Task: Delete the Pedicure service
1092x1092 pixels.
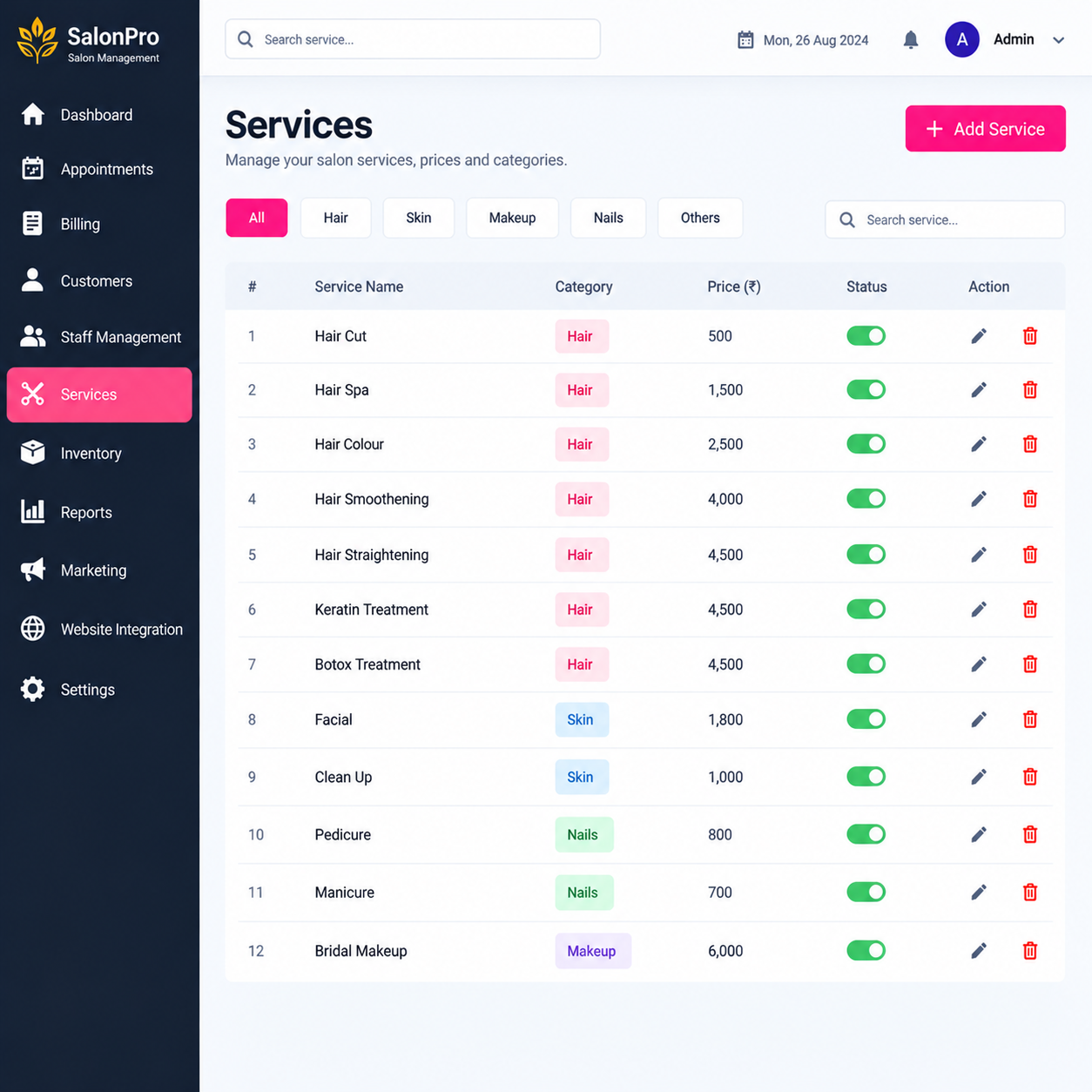Action: click(1030, 834)
